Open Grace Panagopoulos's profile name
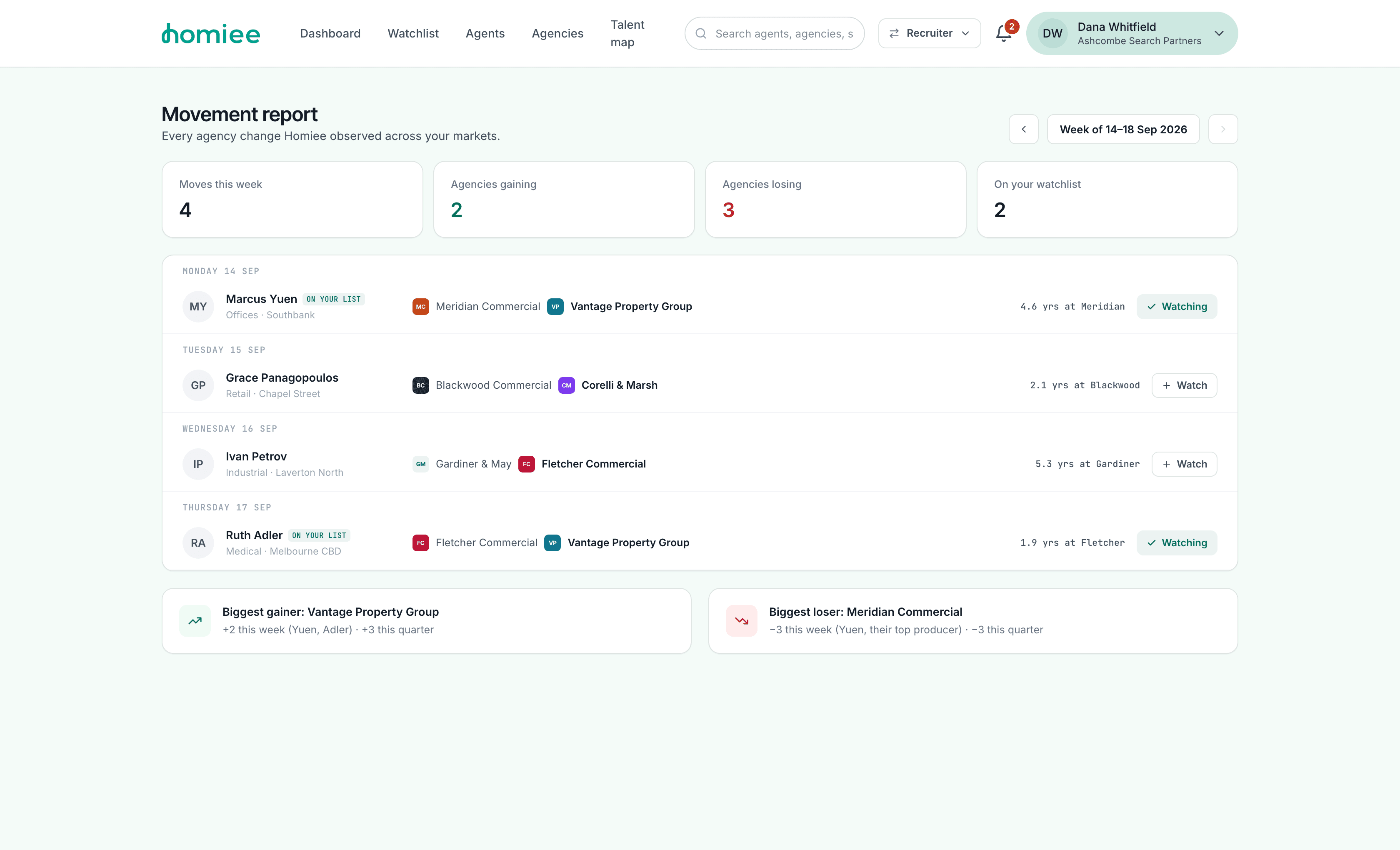Screen dimensions: 1400x850 (282, 378)
